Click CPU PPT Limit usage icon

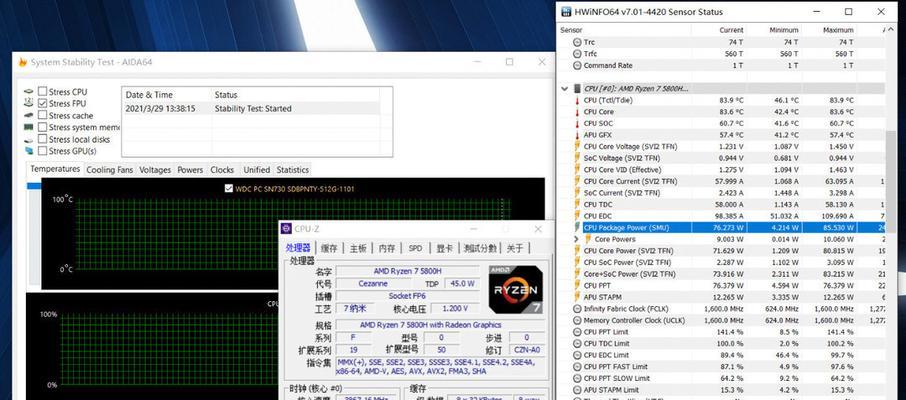(x=577, y=332)
